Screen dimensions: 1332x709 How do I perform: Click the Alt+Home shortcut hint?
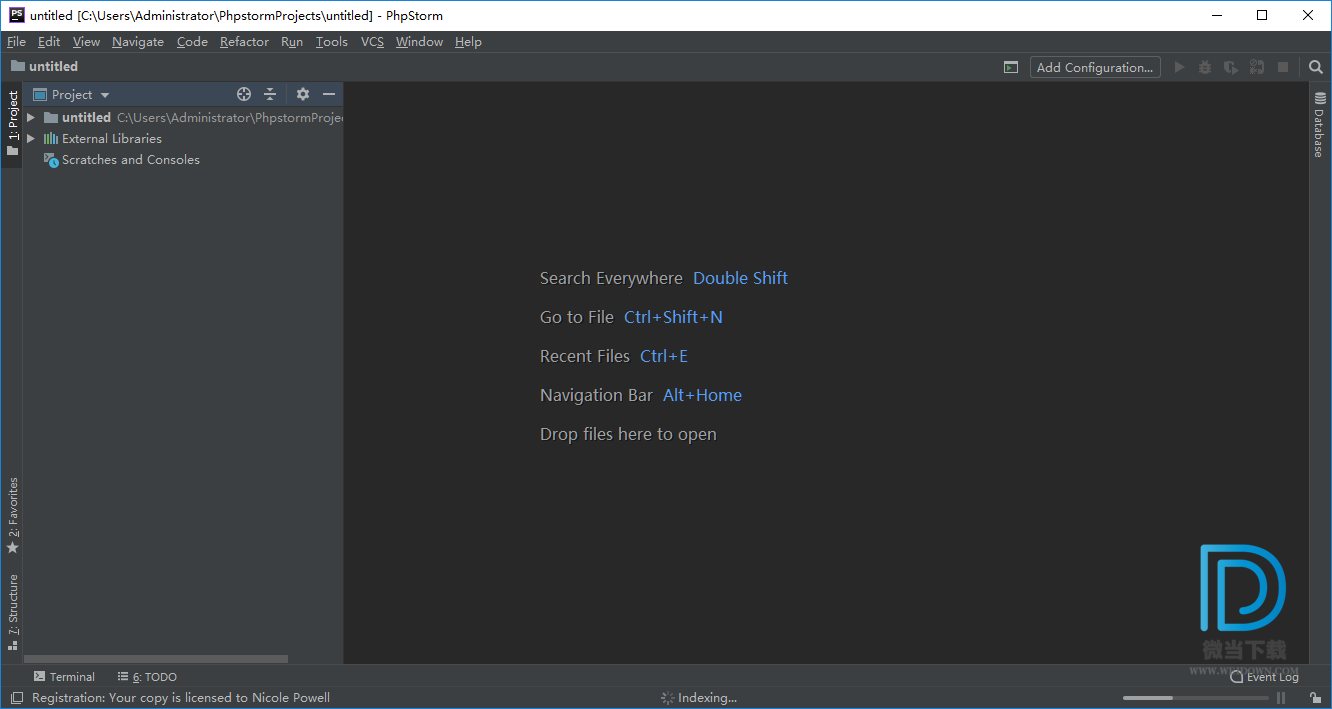[702, 395]
